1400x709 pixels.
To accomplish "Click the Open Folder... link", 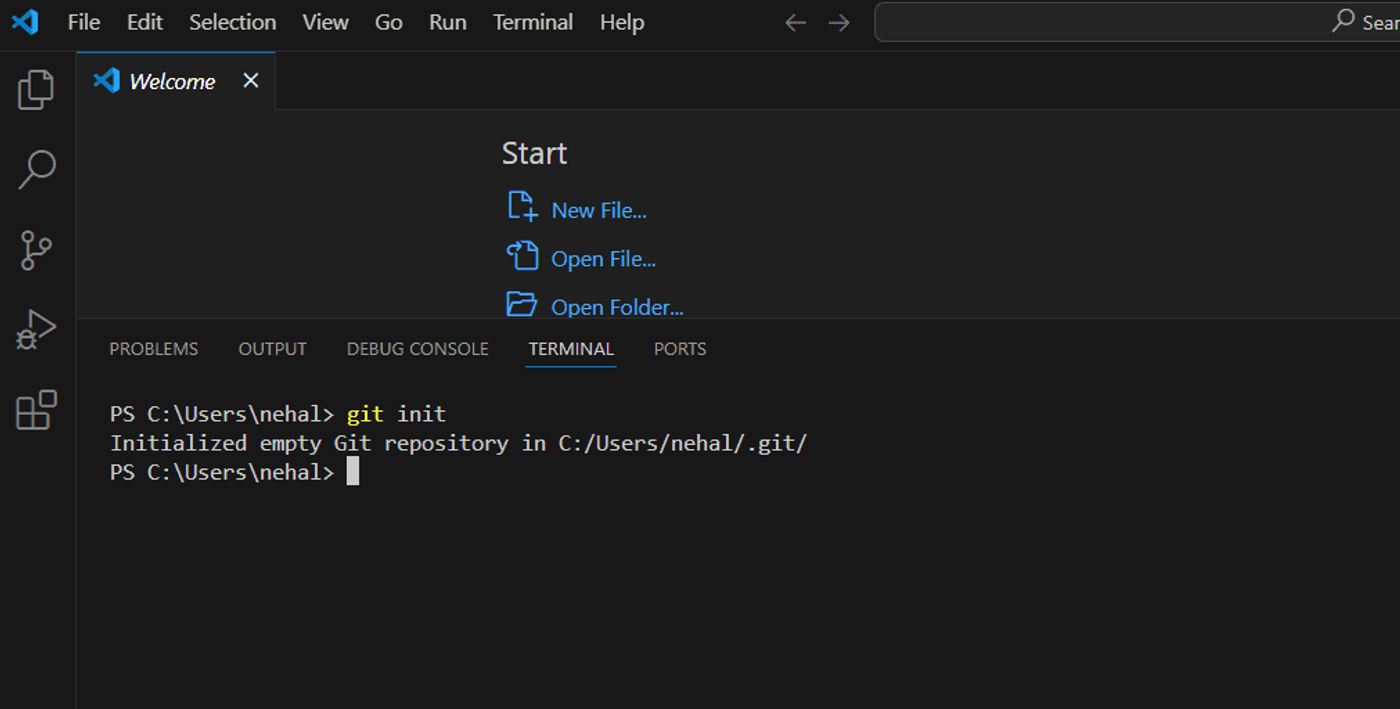I will coord(617,307).
